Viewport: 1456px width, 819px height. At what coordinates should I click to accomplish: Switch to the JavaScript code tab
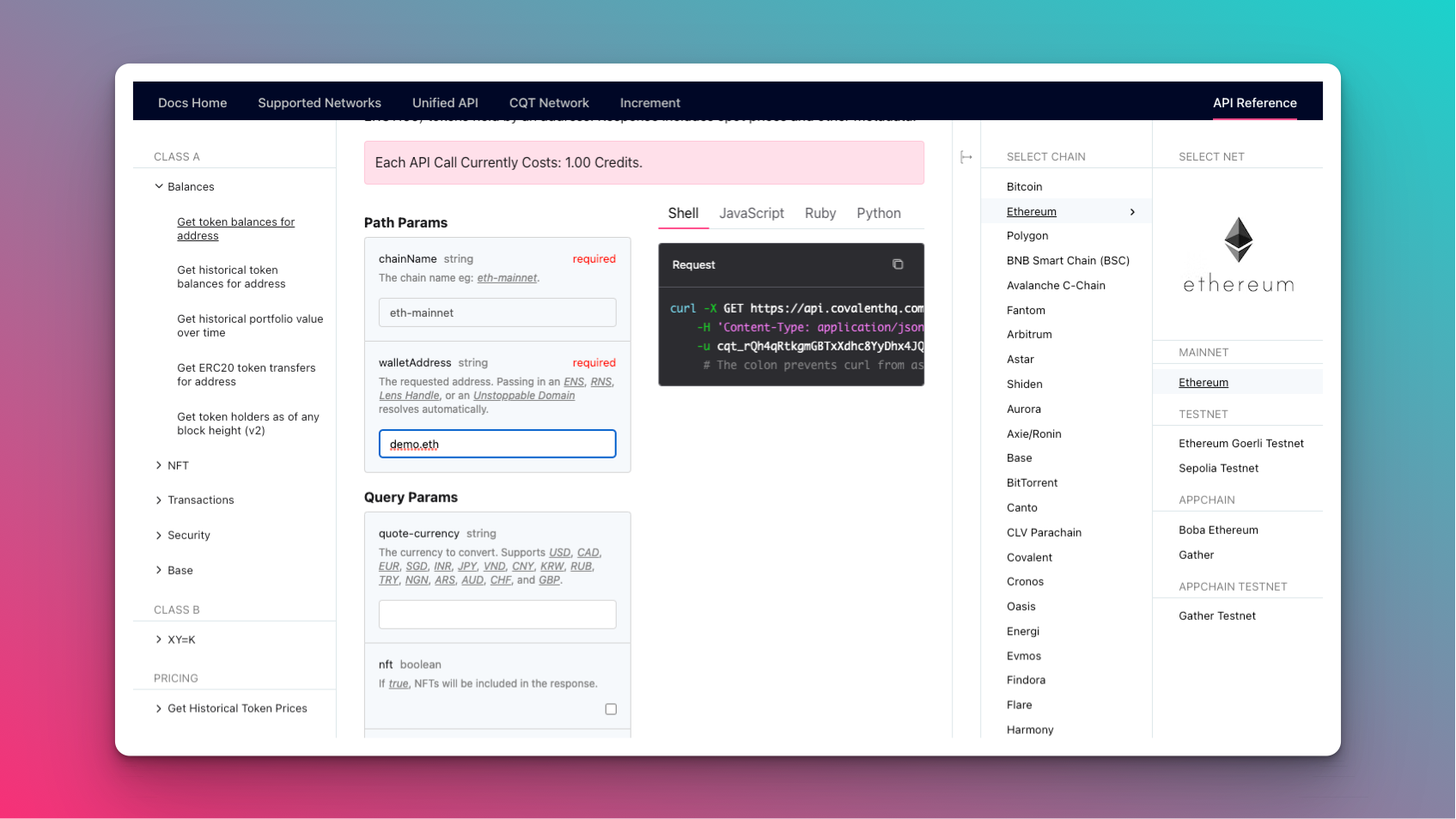coord(752,213)
